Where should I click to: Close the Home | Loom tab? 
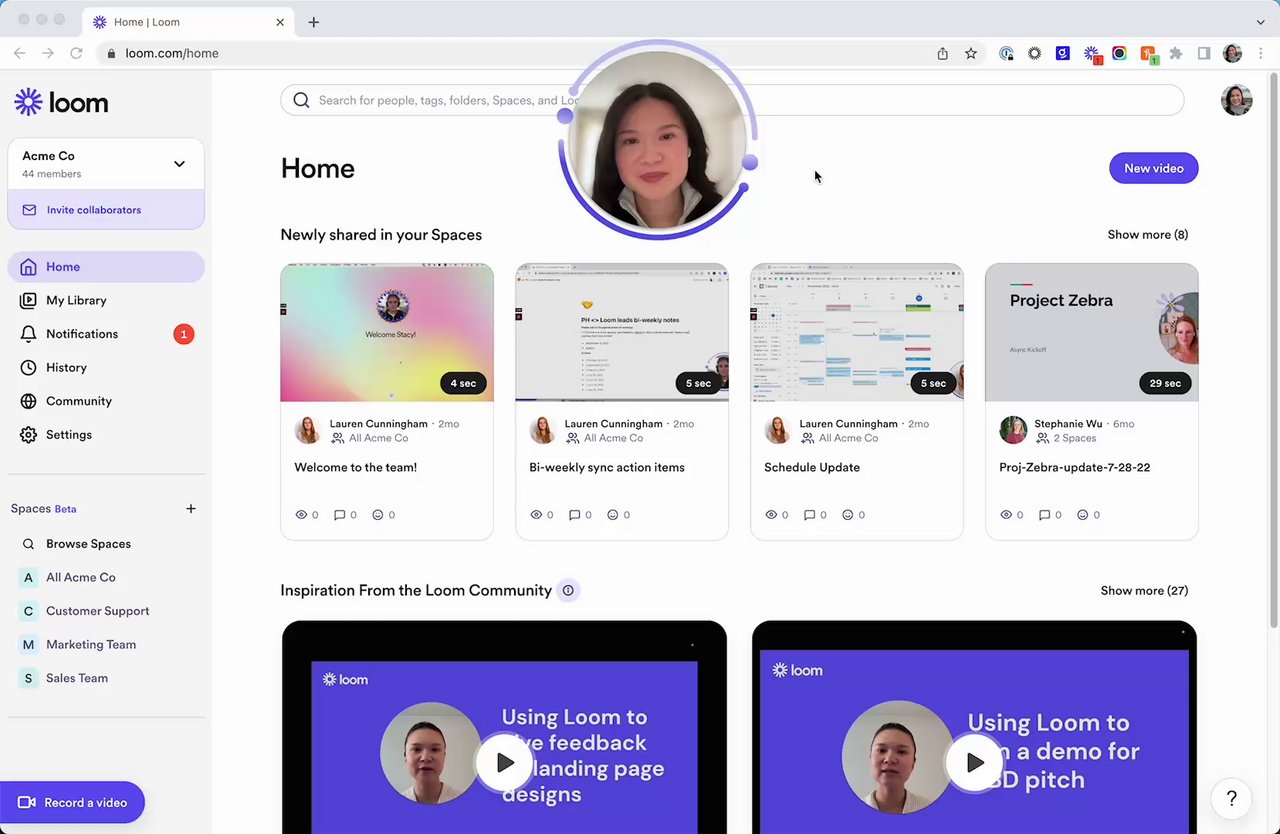(280, 22)
